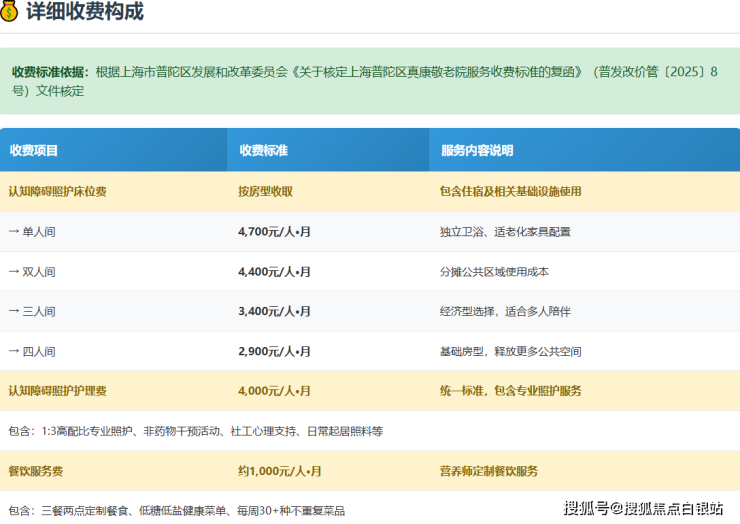740x524 pixels.
Task: Click the 餐饮服务费 category row
Action: click(36, 471)
